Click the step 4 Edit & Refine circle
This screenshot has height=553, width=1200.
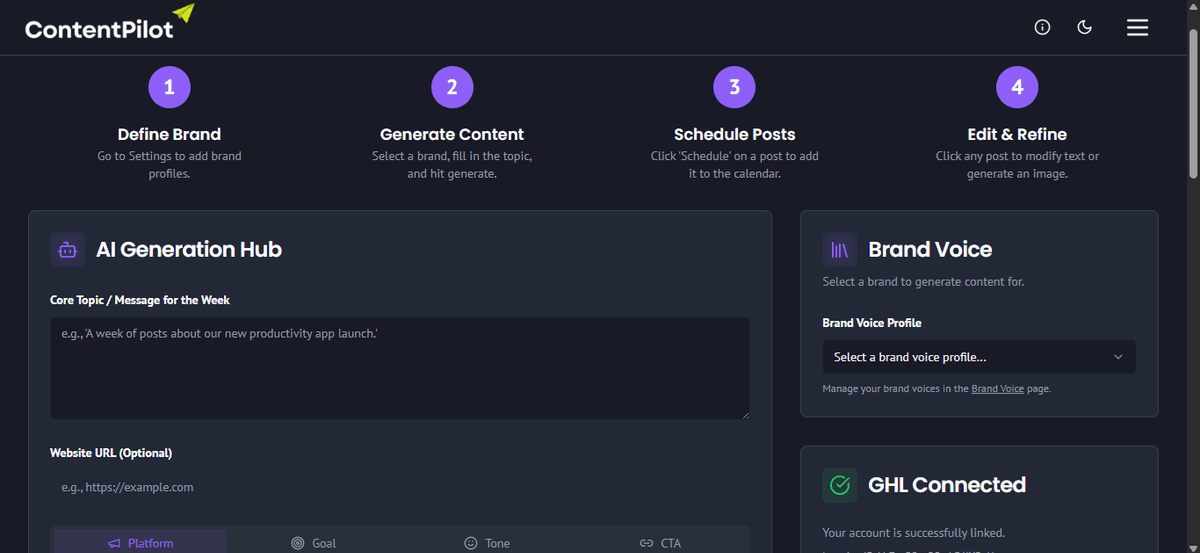(x=1017, y=87)
